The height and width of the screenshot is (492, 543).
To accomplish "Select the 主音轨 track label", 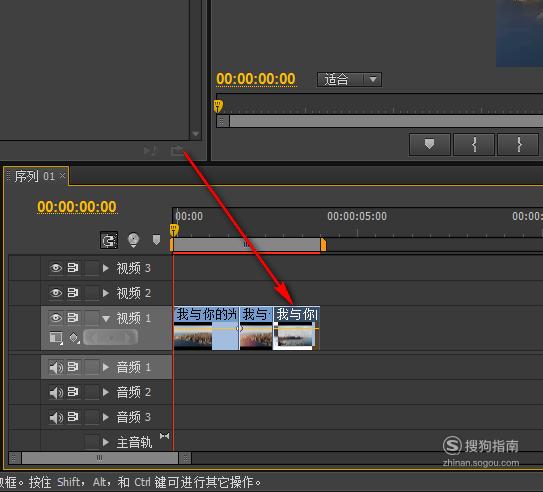I will tap(134, 442).
